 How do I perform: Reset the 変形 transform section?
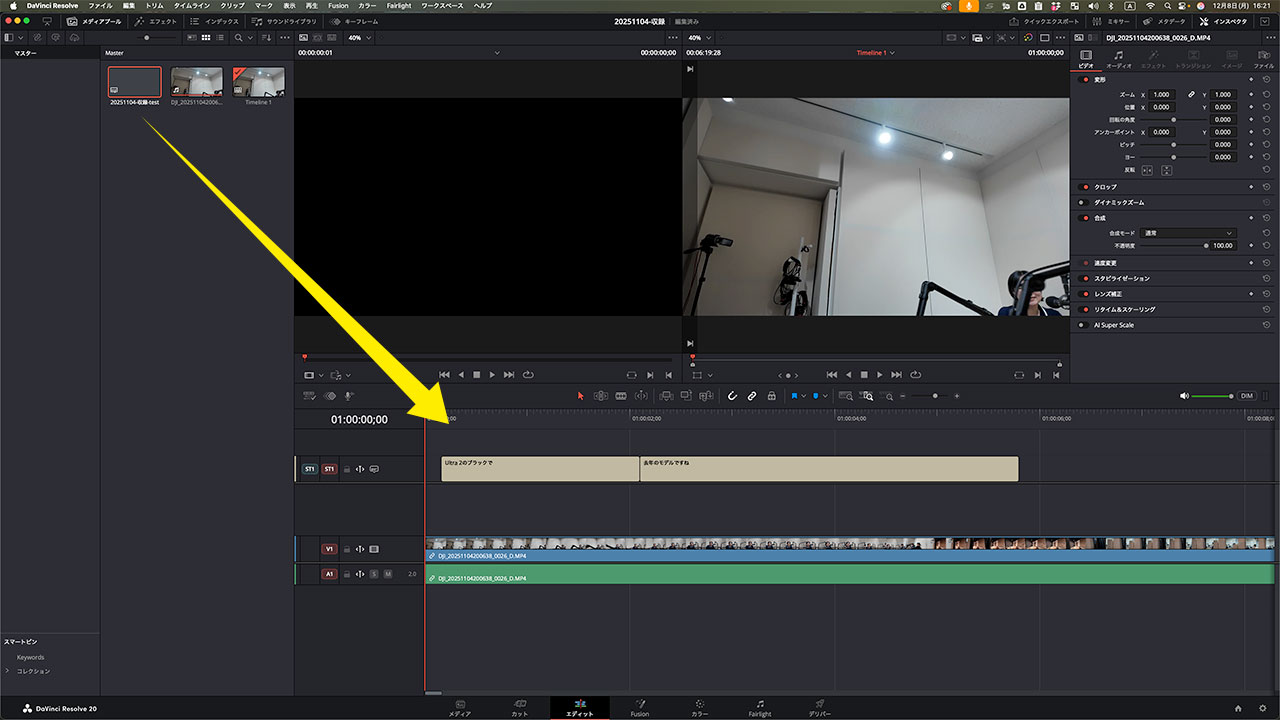pos(1266,79)
